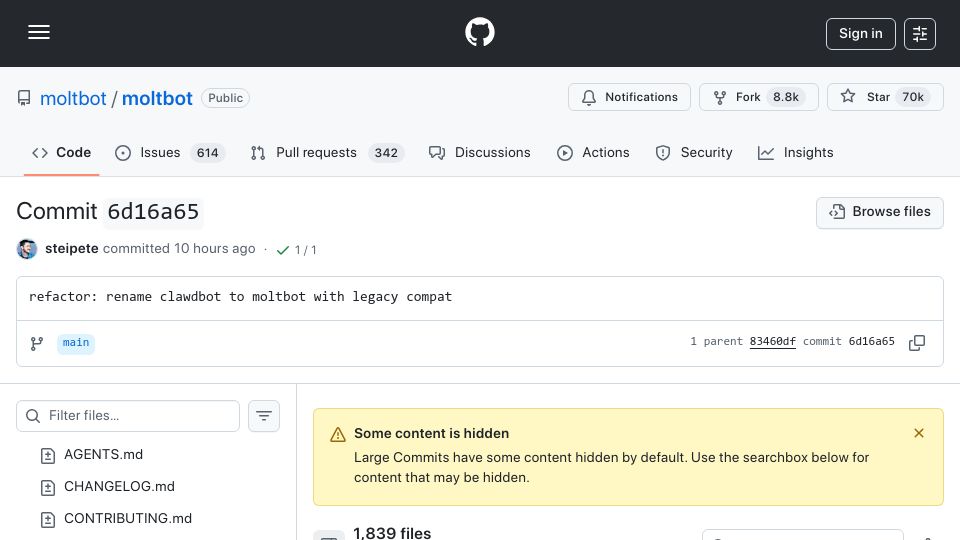Viewport: 960px width, 540px height.
Task: Focus the Filter files input
Action: (x=128, y=416)
